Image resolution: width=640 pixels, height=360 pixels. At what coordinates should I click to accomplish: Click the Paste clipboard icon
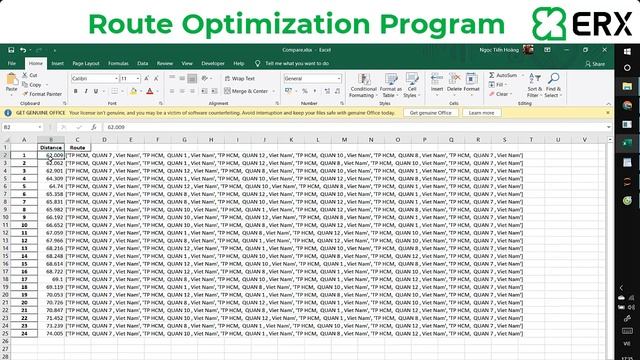click(x=11, y=79)
